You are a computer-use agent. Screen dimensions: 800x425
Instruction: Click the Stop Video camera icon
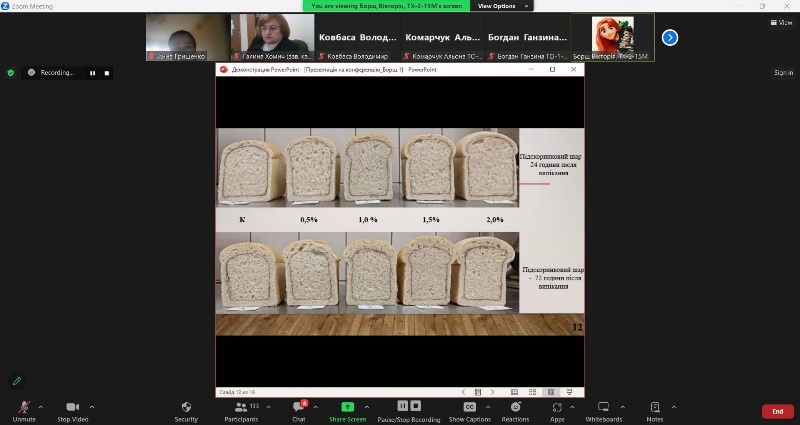(x=72, y=407)
